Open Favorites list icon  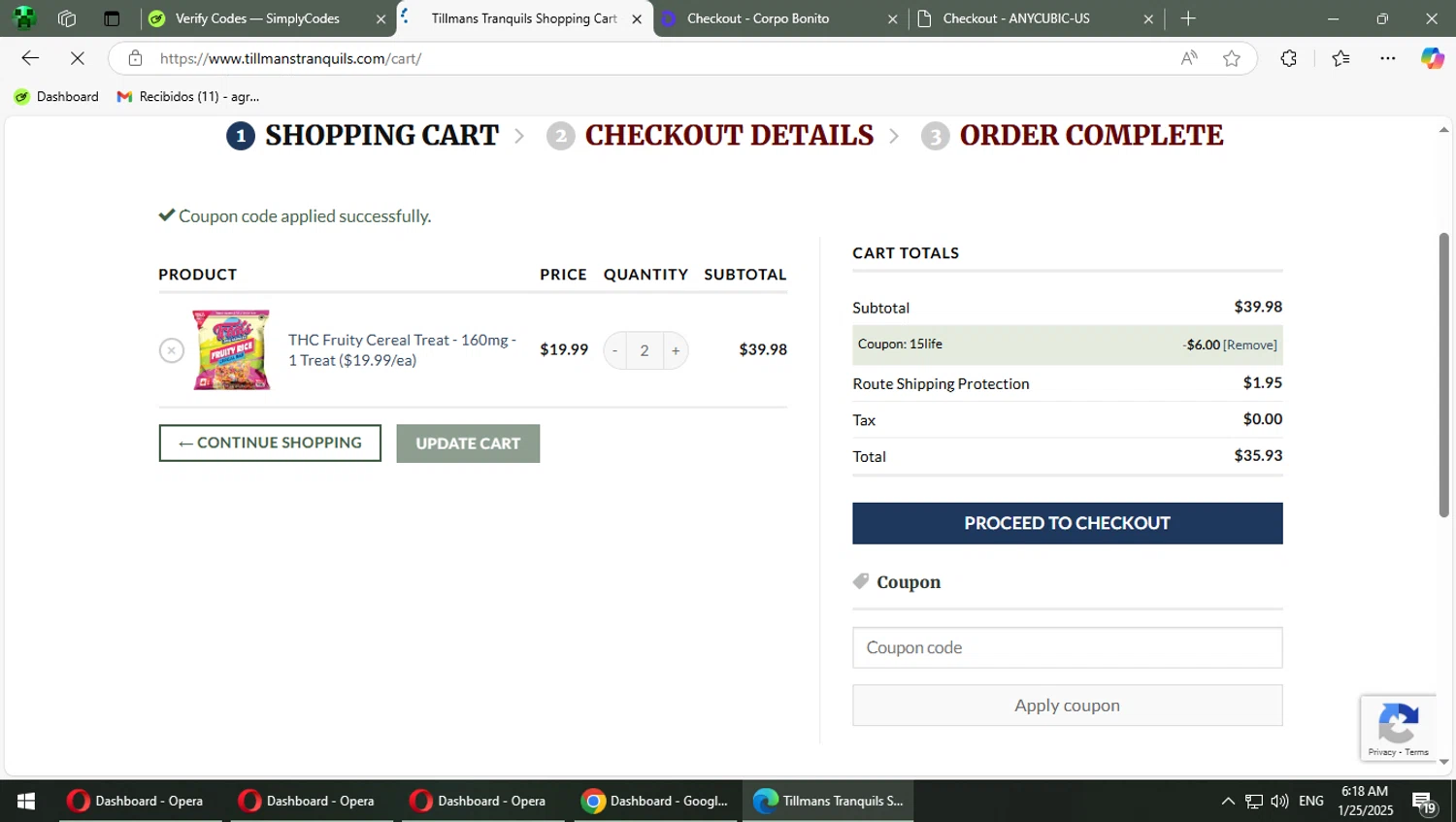1341,58
